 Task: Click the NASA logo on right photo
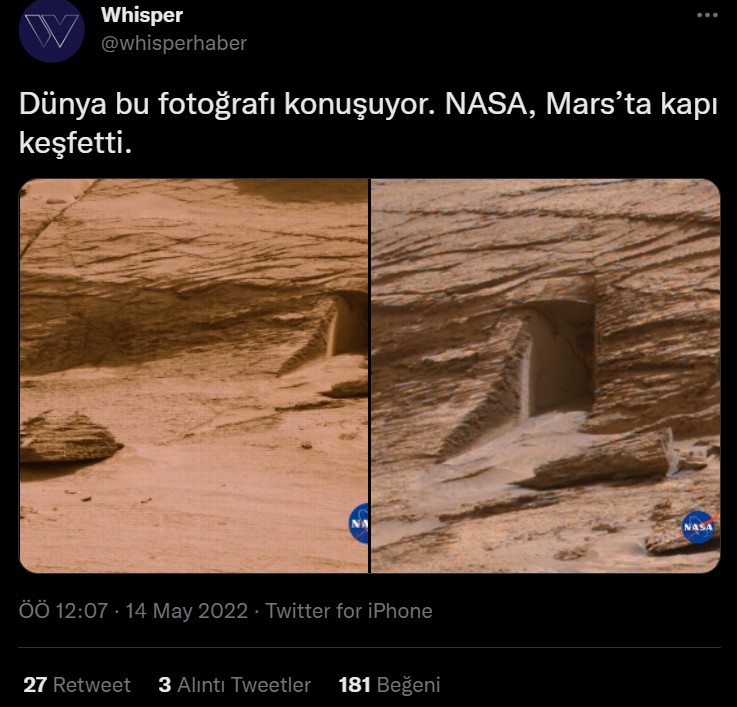[x=699, y=526]
